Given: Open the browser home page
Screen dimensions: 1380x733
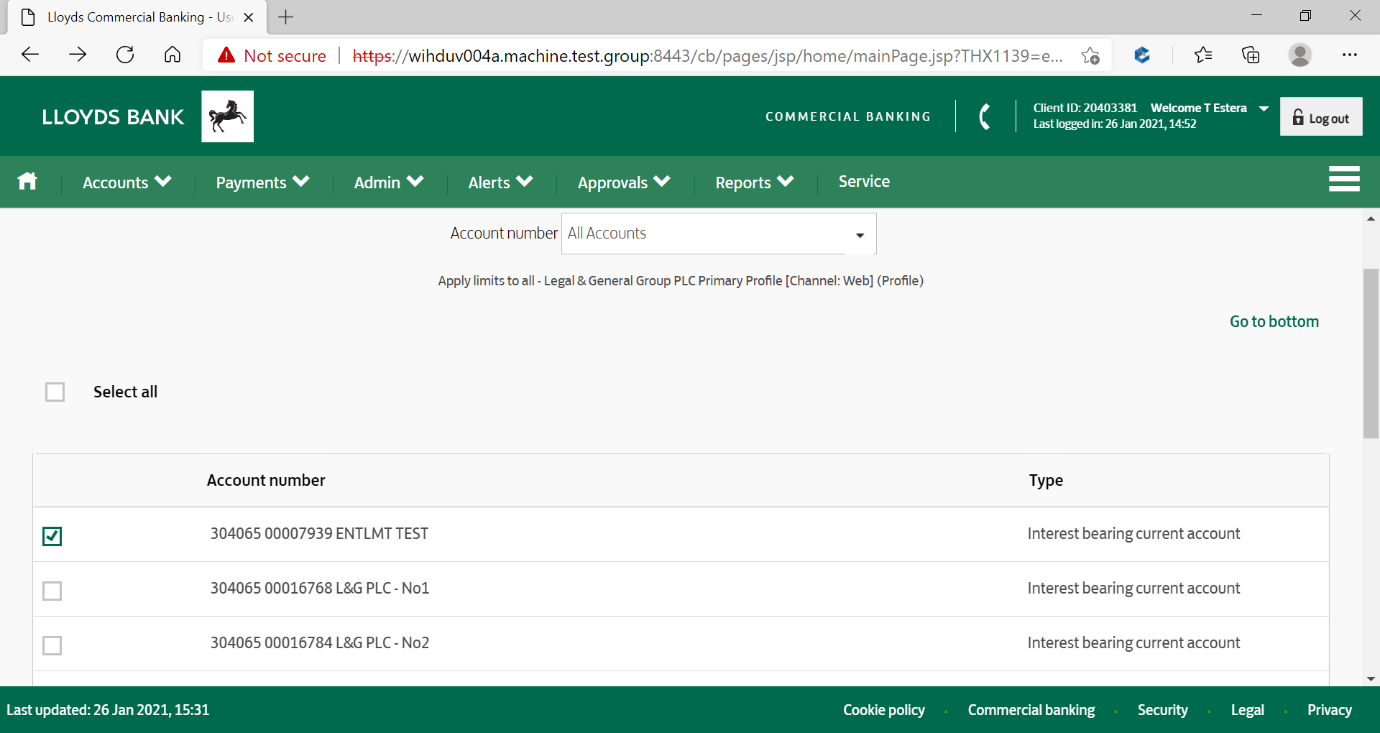Looking at the screenshot, I should tap(172, 55).
